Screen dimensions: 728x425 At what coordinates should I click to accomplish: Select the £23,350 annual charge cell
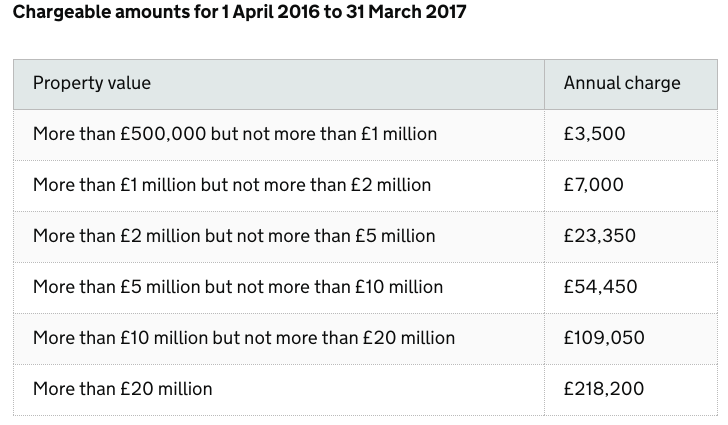click(600, 236)
